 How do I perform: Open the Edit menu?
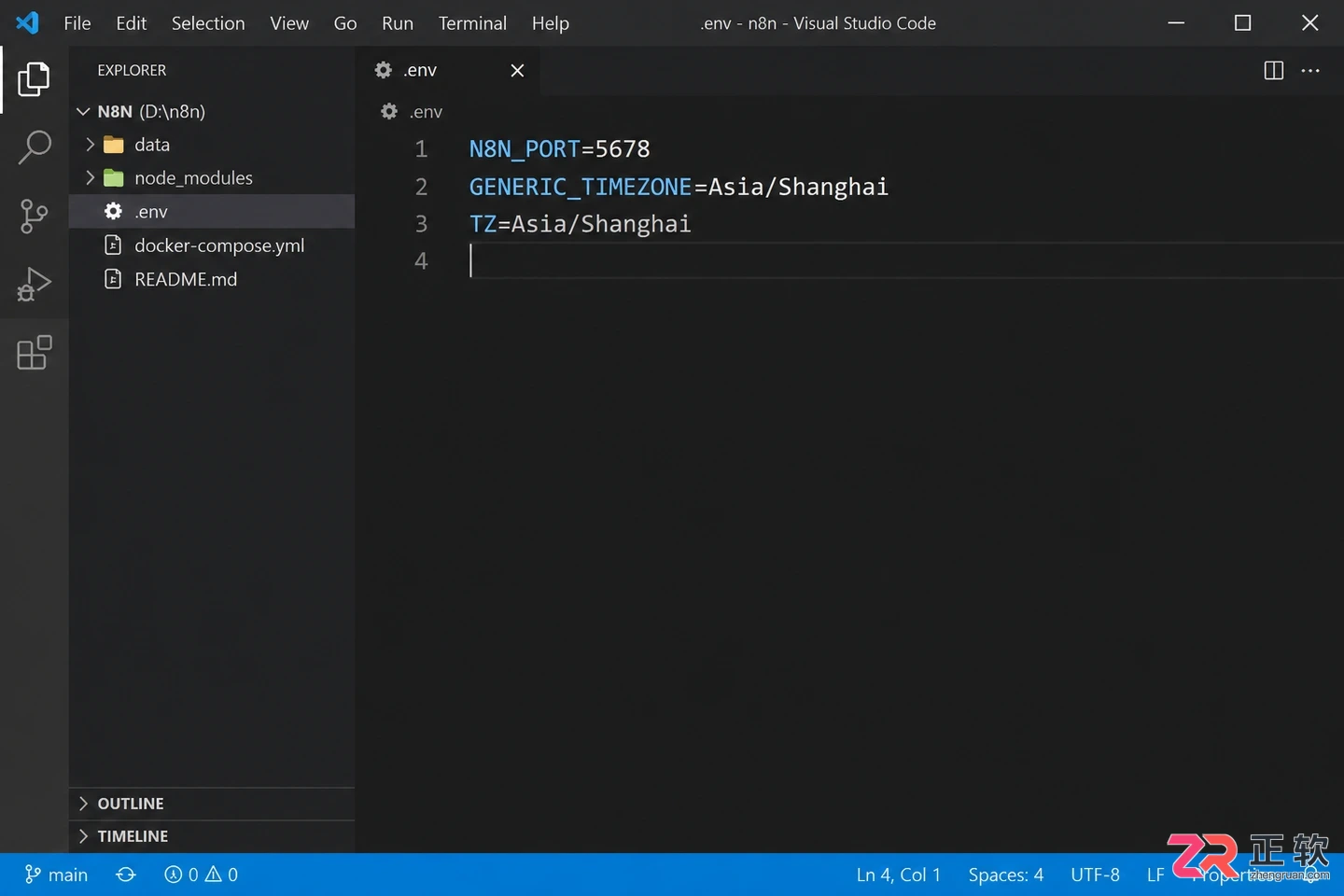click(131, 23)
